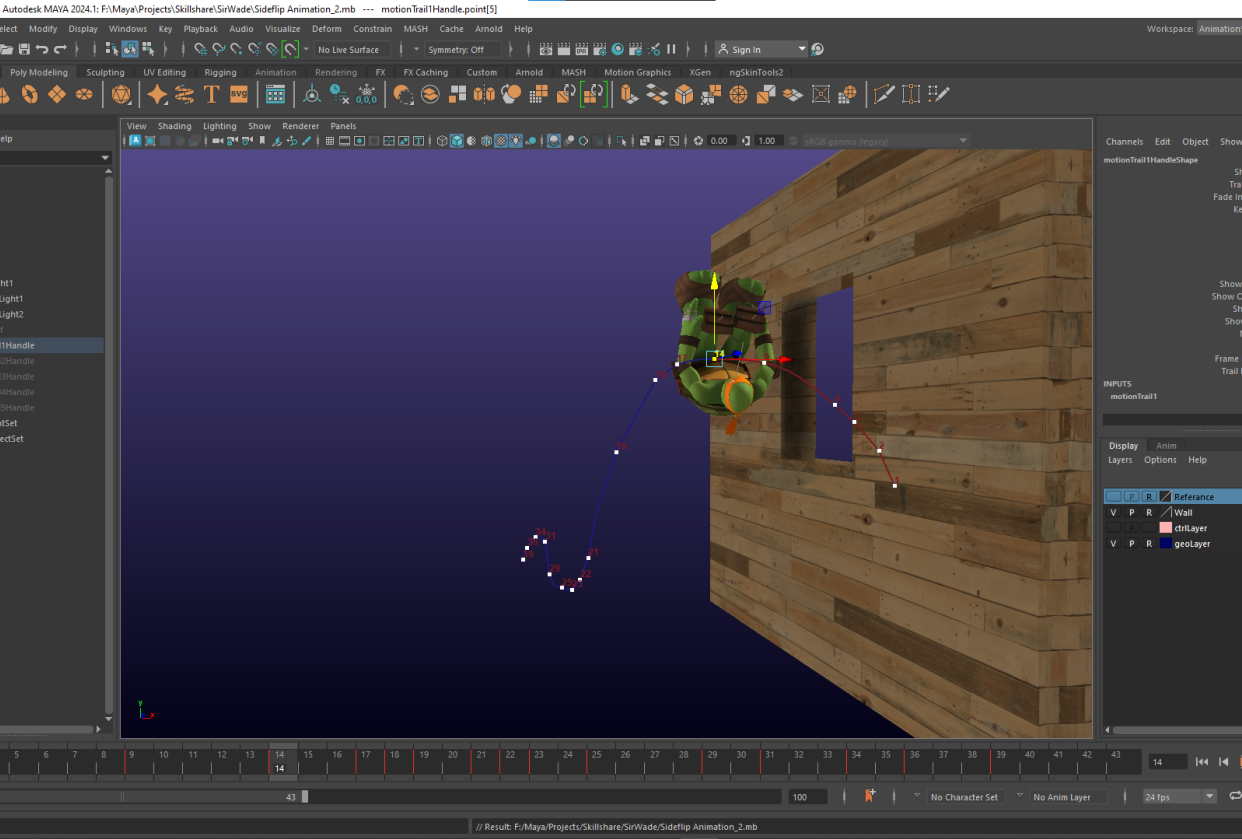Delete history using the clock-x shelf icon
The image size is (1242, 839).
tap(339, 94)
